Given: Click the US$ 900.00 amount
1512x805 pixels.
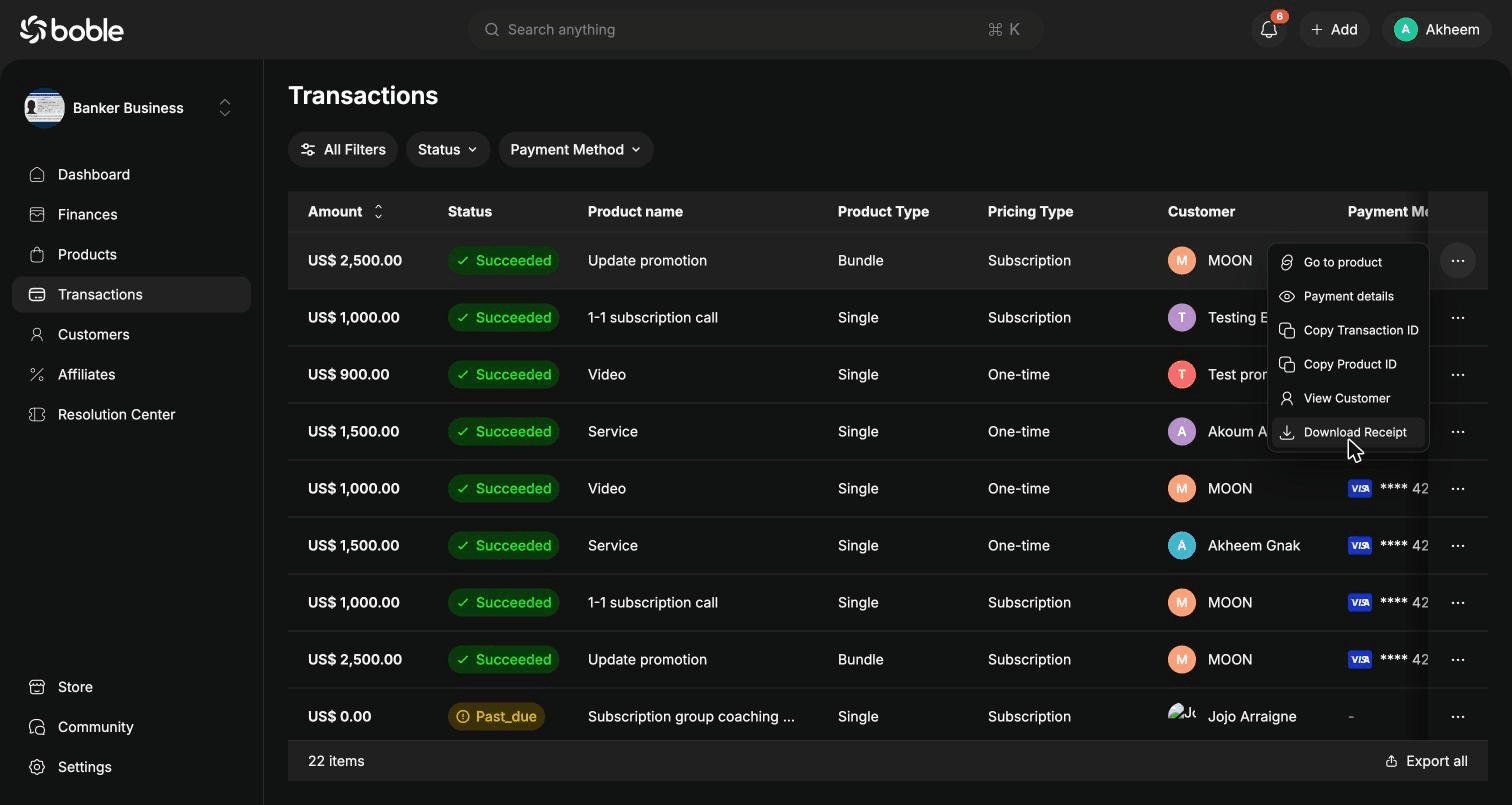Looking at the screenshot, I should (x=349, y=374).
